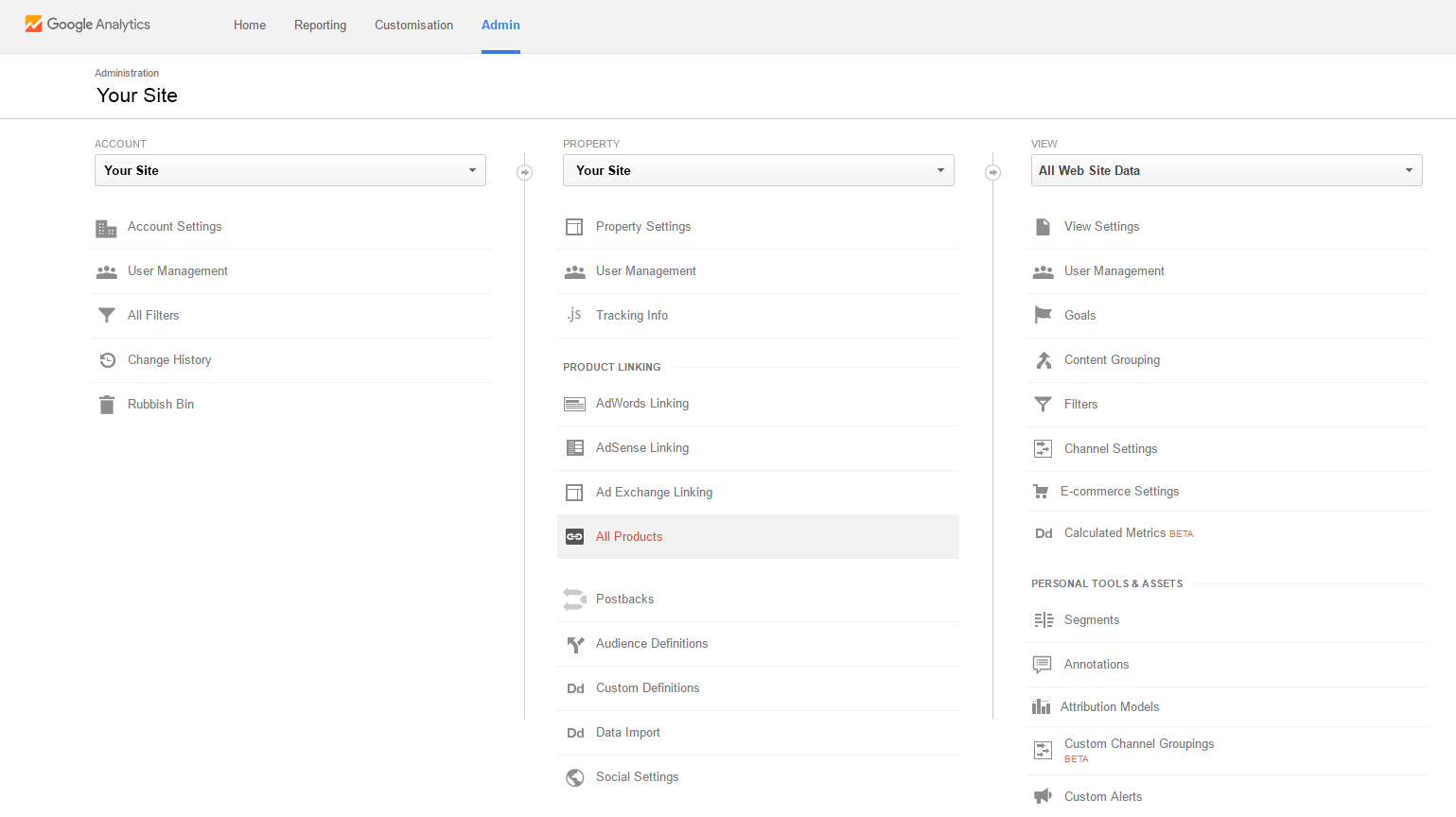This screenshot has width=1456, height=817.
Task: Open the Account Settings link
Action: [175, 227]
